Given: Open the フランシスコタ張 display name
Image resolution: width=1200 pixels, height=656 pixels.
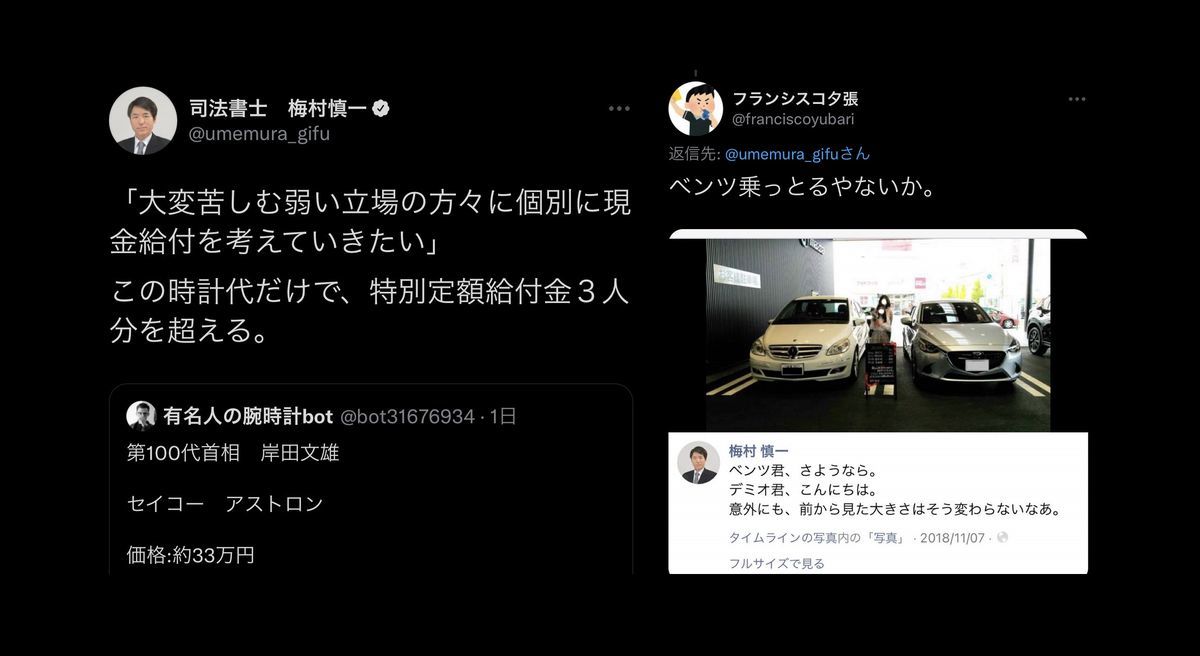Looking at the screenshot, I should coord(795,98).
